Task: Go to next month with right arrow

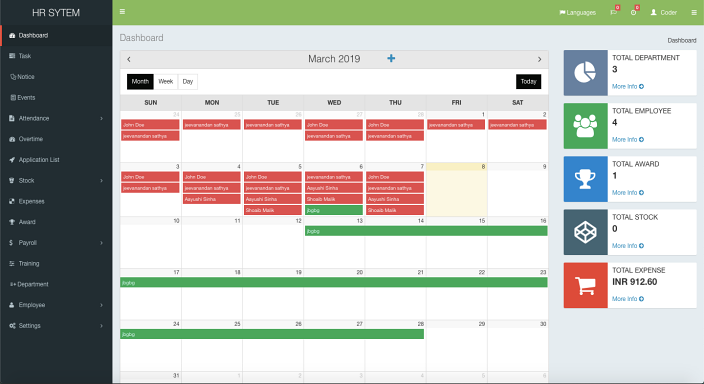Action: point(539,59)
